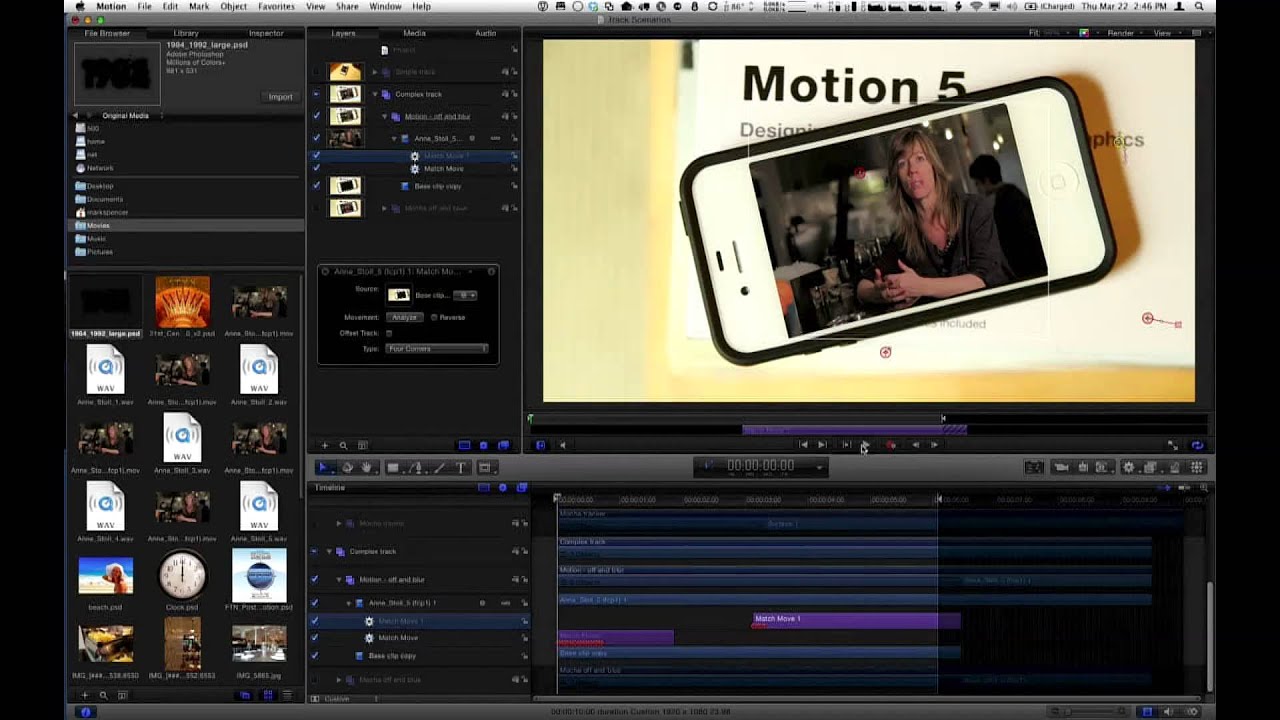Switch File Browser to list view
The width and height of the screenshot is (1280, 720).
pyautogui.click(x=287, y=695)
